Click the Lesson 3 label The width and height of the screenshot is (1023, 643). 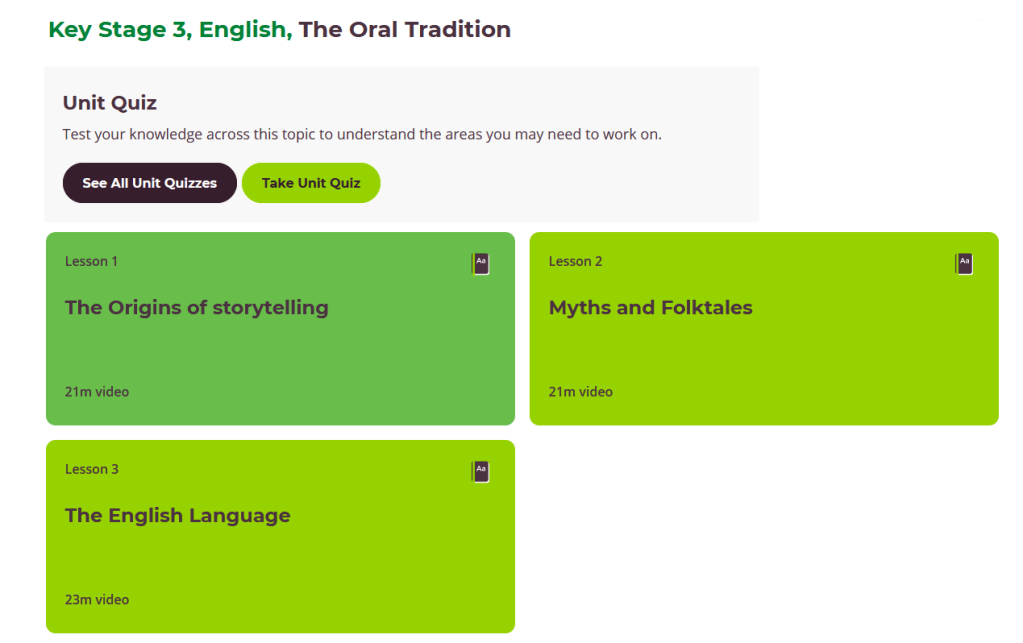coord(91,470)
